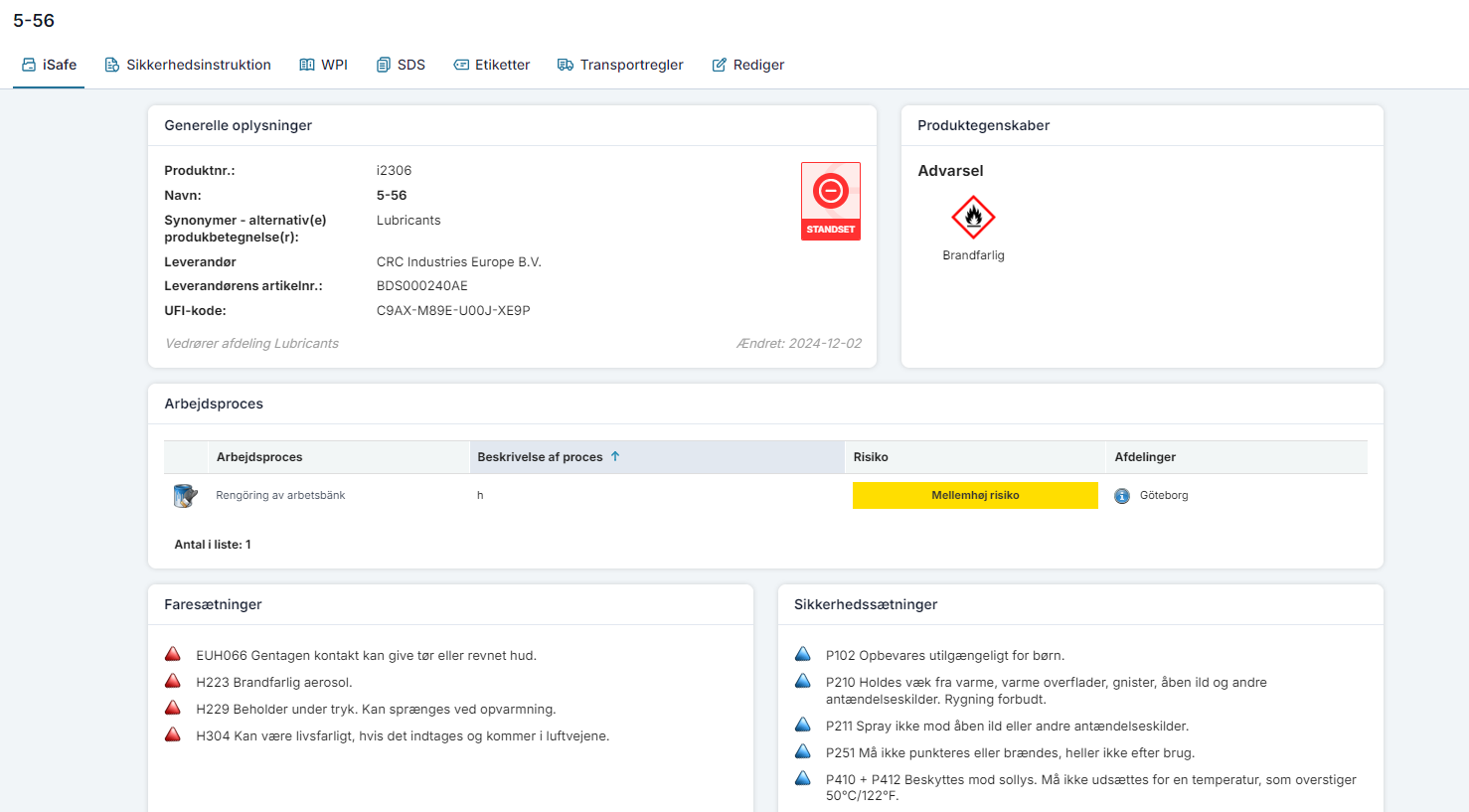Viewport: 1469px width, 812px height.
Task: Click the red STANDSET stop sign
Action: (831, 201)
